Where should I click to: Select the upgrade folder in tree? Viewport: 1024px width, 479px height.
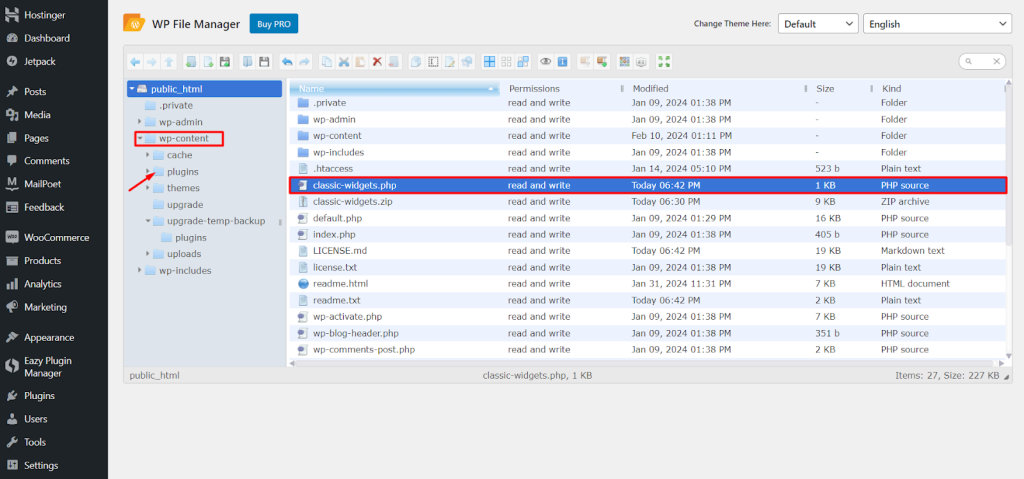coord(185,205)
